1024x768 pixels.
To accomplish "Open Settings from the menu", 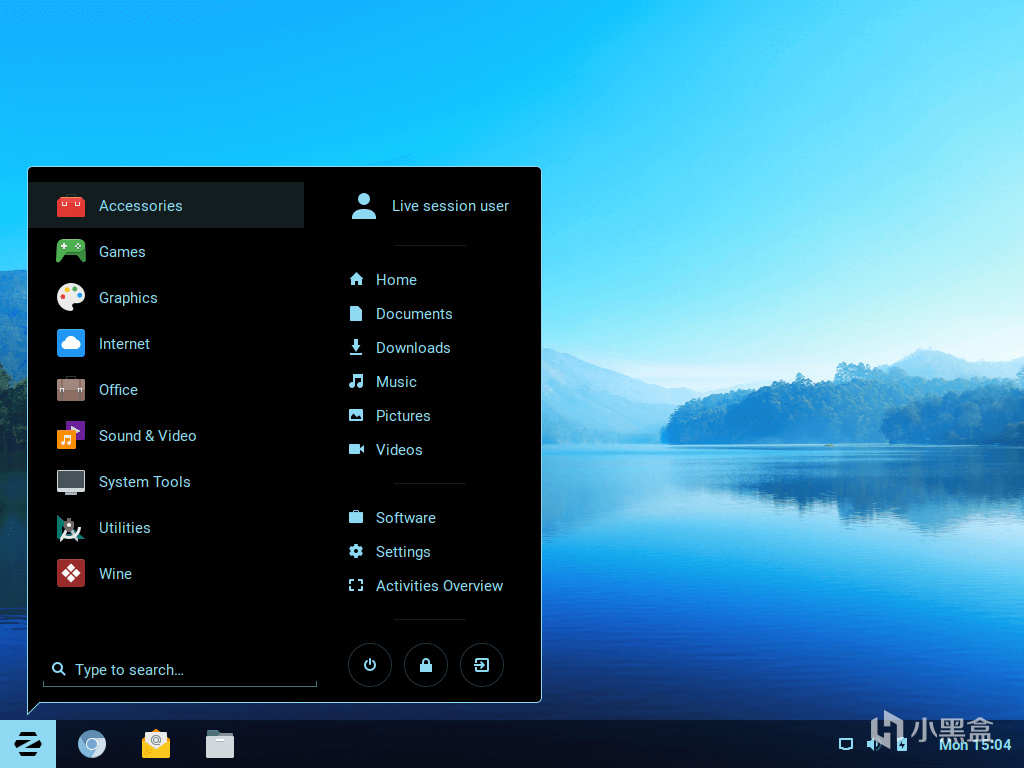I will (403, 552).
